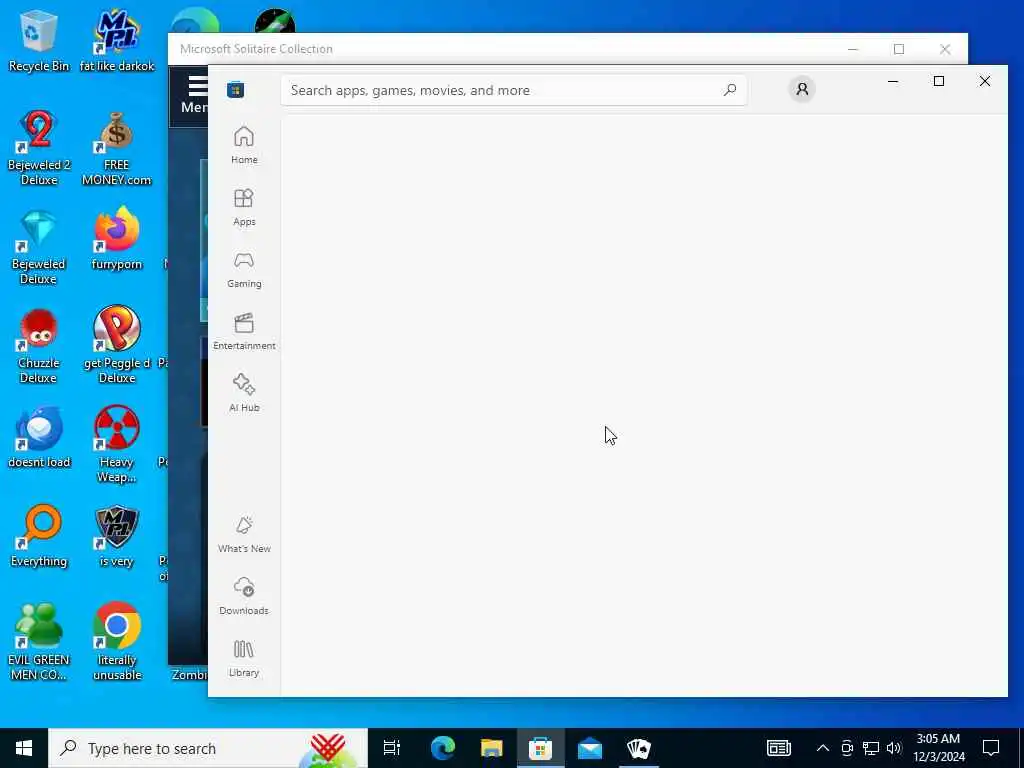1024x768 pixels.
Task: Click the Microsoft Store taskbar icon
Action: pyautogui.click(x=540, y=748)
